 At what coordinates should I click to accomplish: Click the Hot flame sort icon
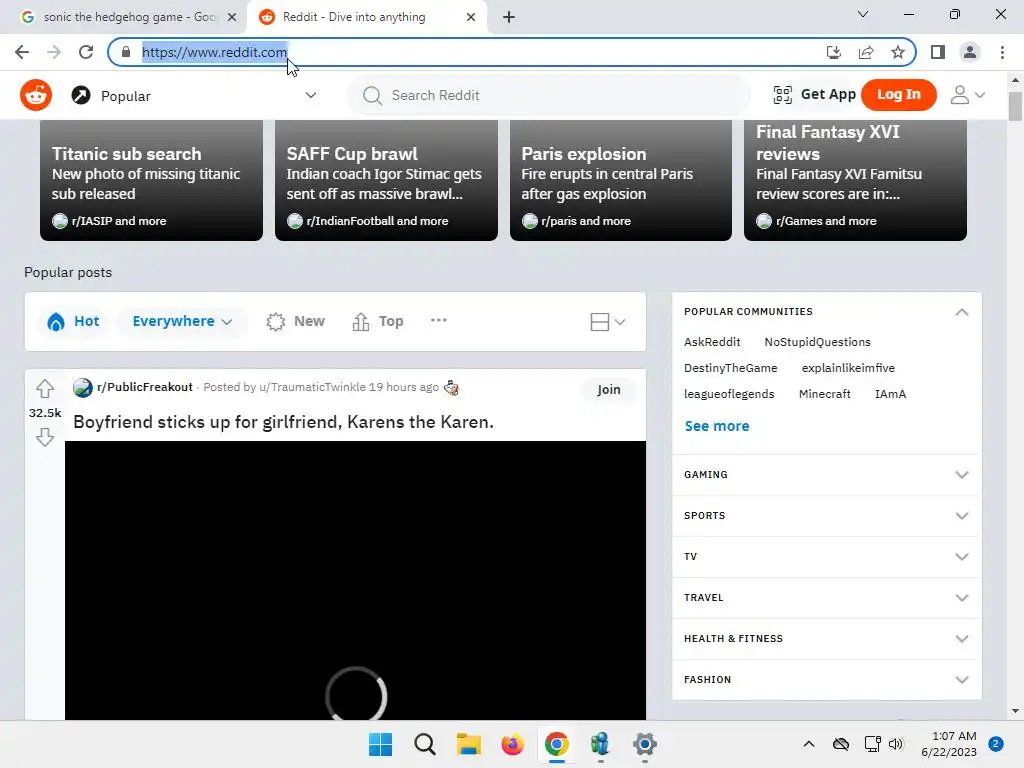coord(56,321)
